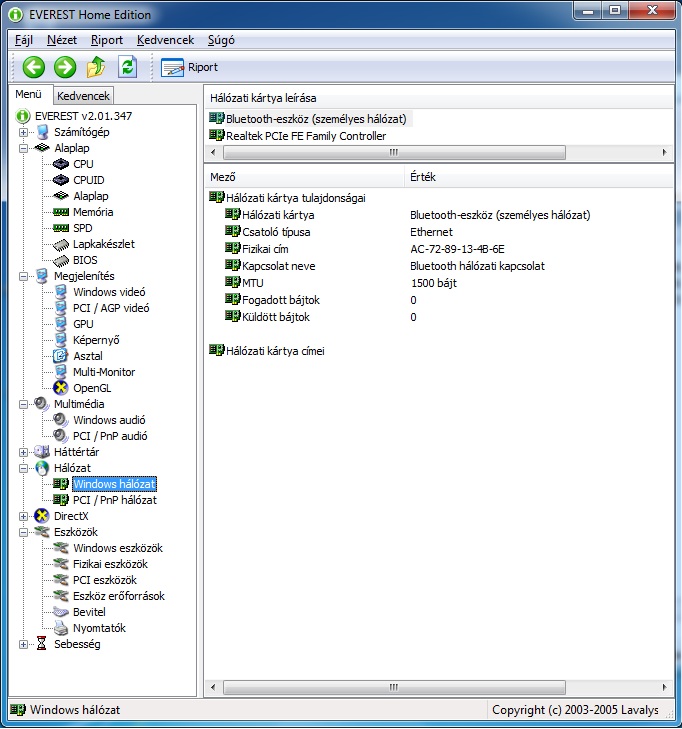This screenshot has width=682, height=729.
Task: Click the bottom details horizontal scrollbar thumb
Action: [x=394, y=687]
